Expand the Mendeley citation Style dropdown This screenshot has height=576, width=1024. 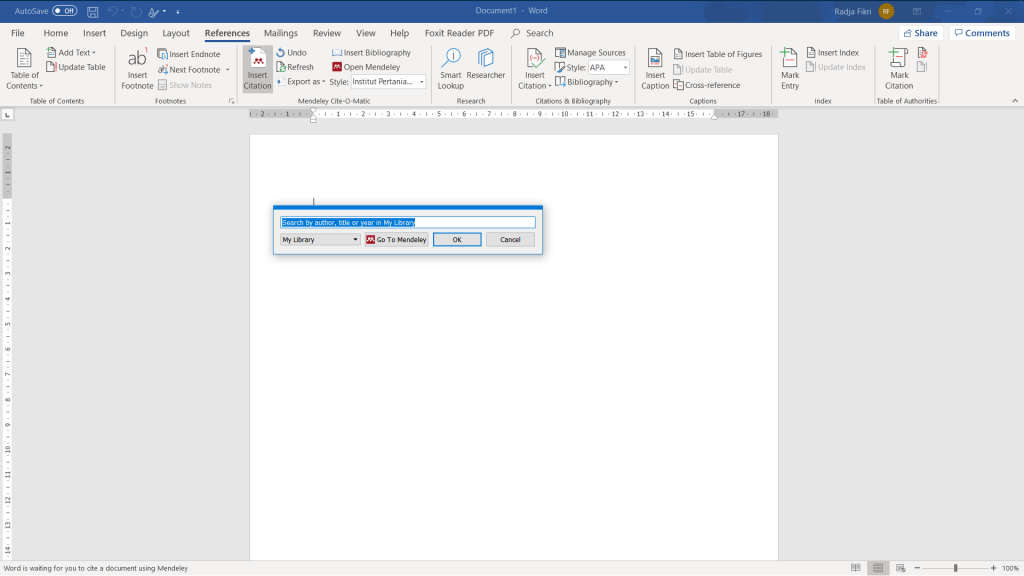[x=421, y=82]
